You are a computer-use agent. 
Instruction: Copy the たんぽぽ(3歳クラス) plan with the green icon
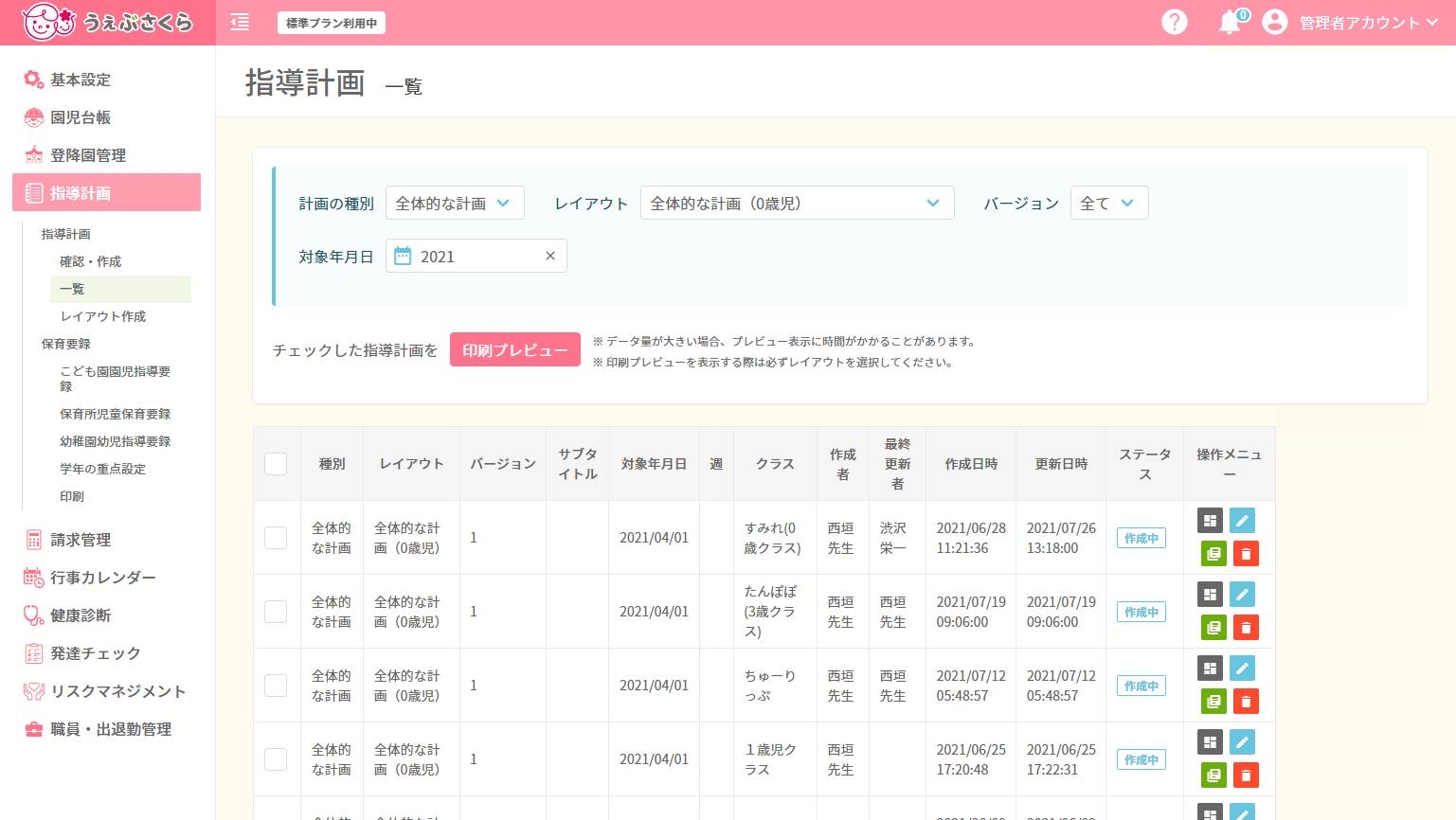click(x=1213, y=627)
